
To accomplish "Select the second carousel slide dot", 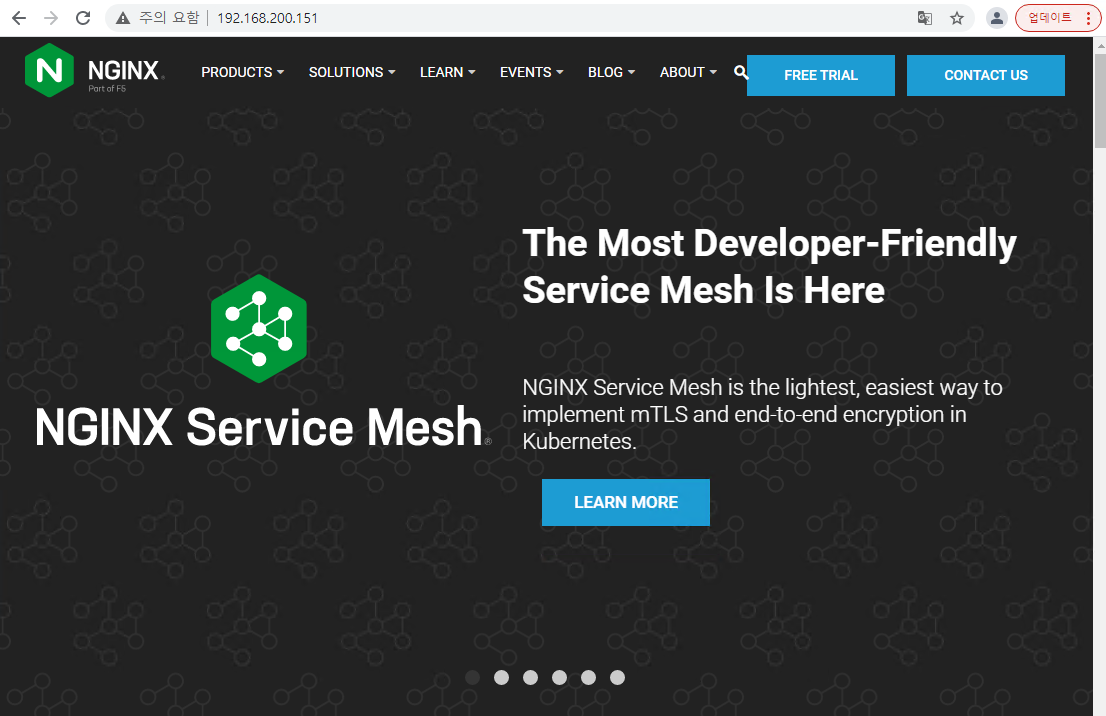I will click(502, 677).
